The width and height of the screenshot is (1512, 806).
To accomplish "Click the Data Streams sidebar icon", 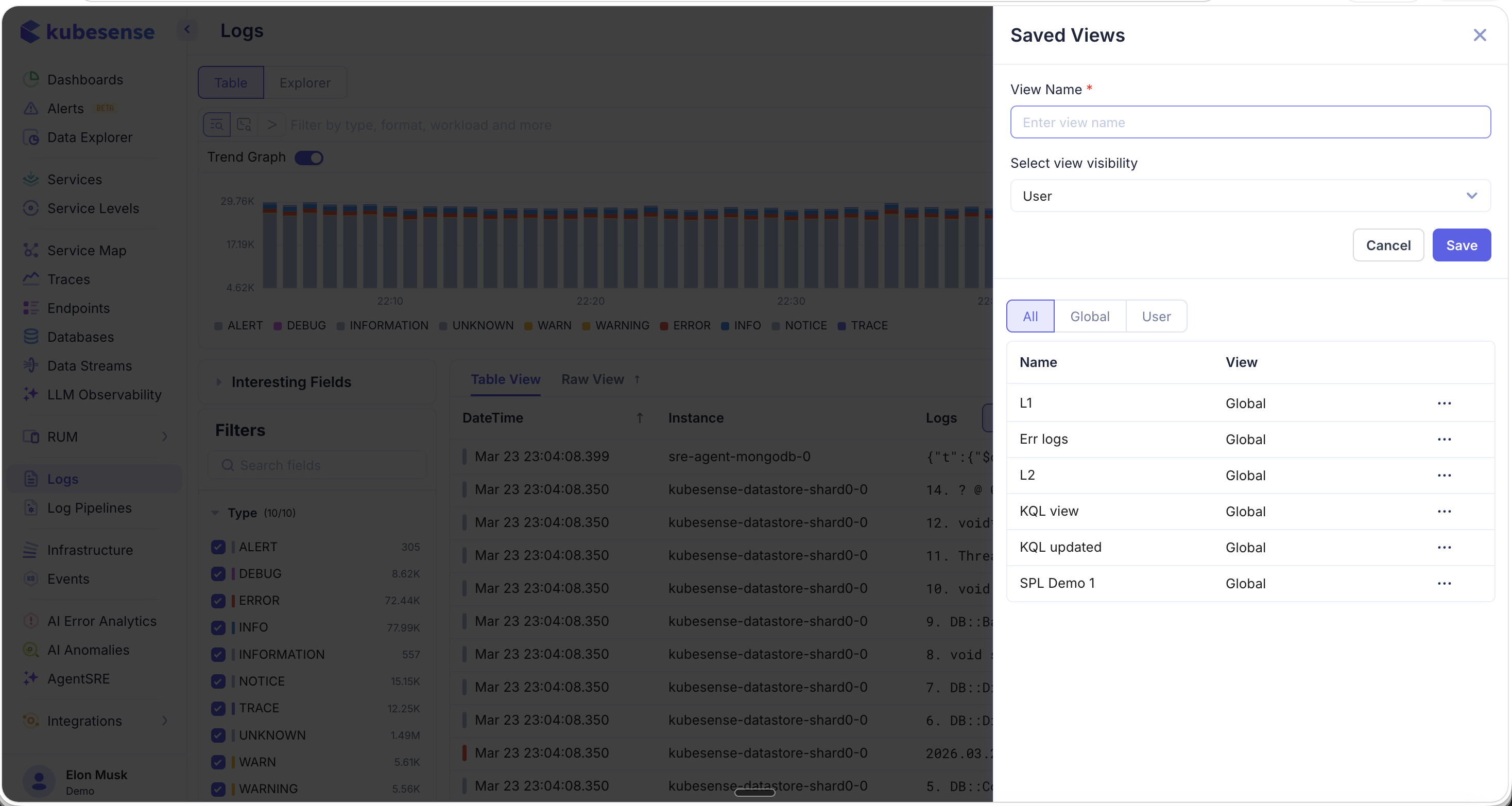I will coord(32,365).
